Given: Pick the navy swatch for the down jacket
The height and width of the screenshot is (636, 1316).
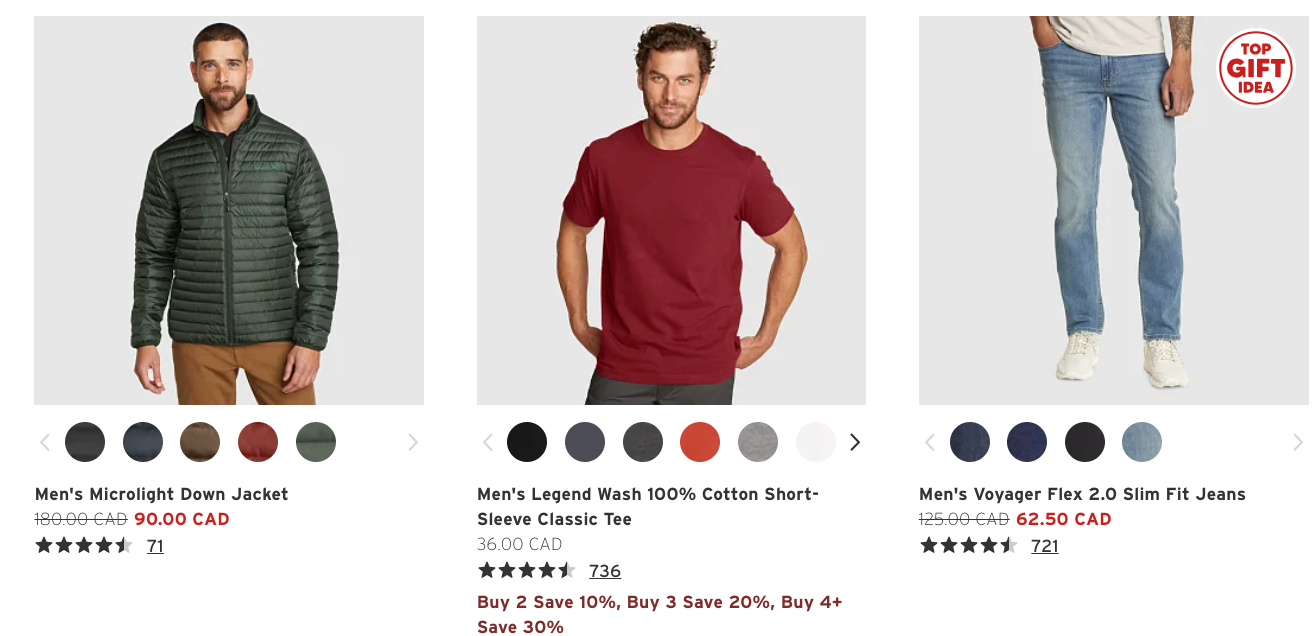Looking at the screenshot, I should pos(143,442).
